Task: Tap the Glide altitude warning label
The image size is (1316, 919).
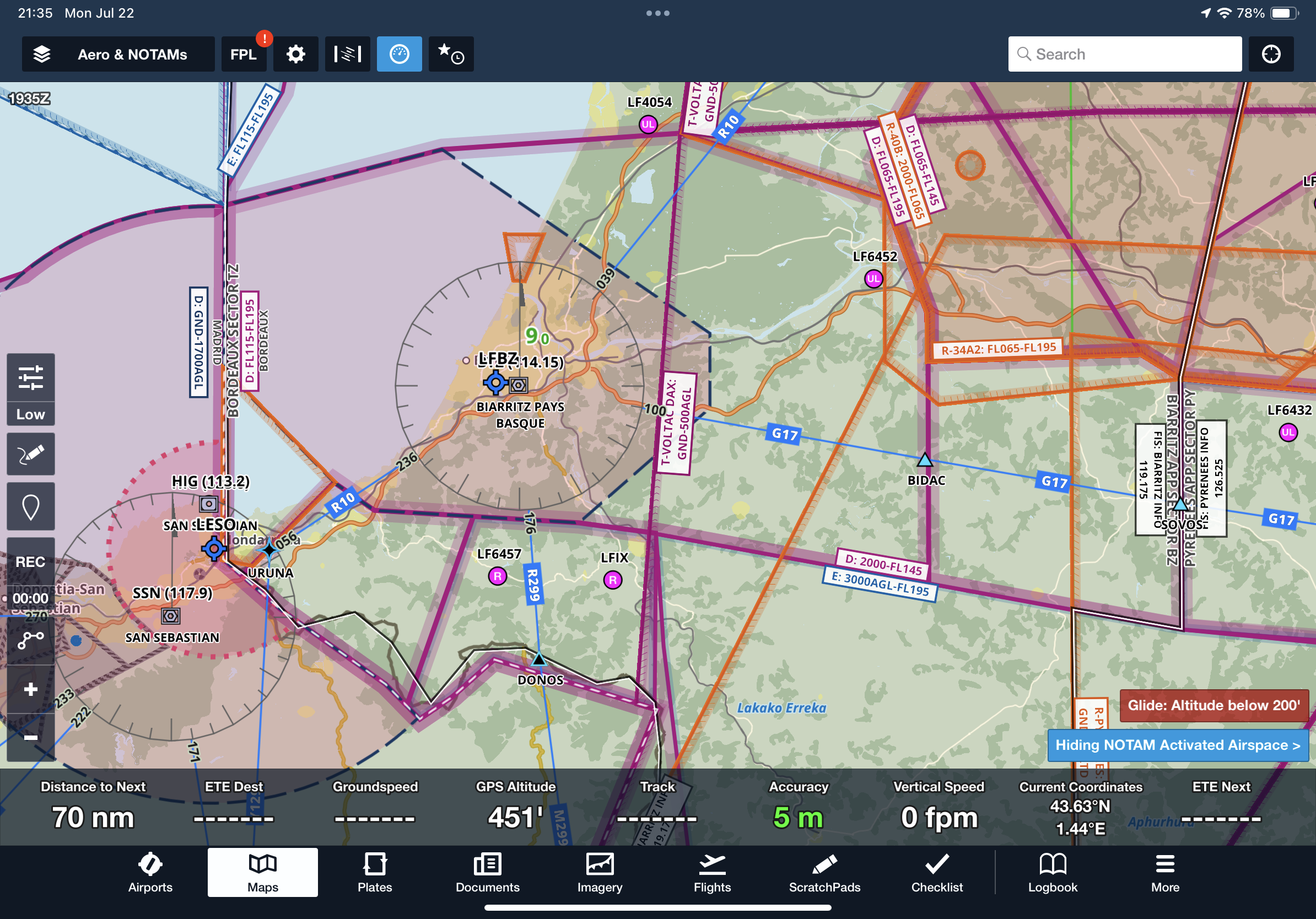Action: [x=1214, y=705]
